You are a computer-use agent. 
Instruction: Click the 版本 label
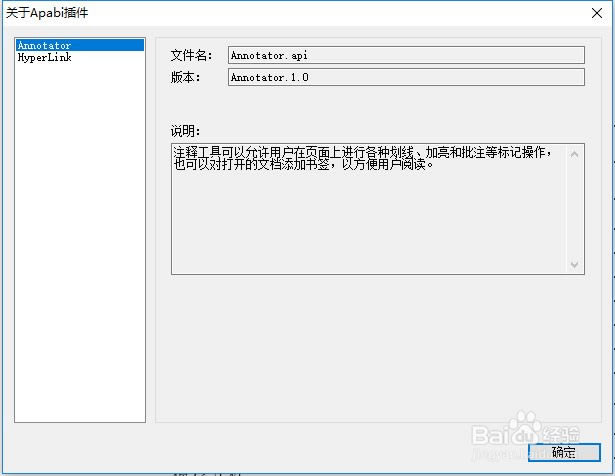tap(186, 77)
